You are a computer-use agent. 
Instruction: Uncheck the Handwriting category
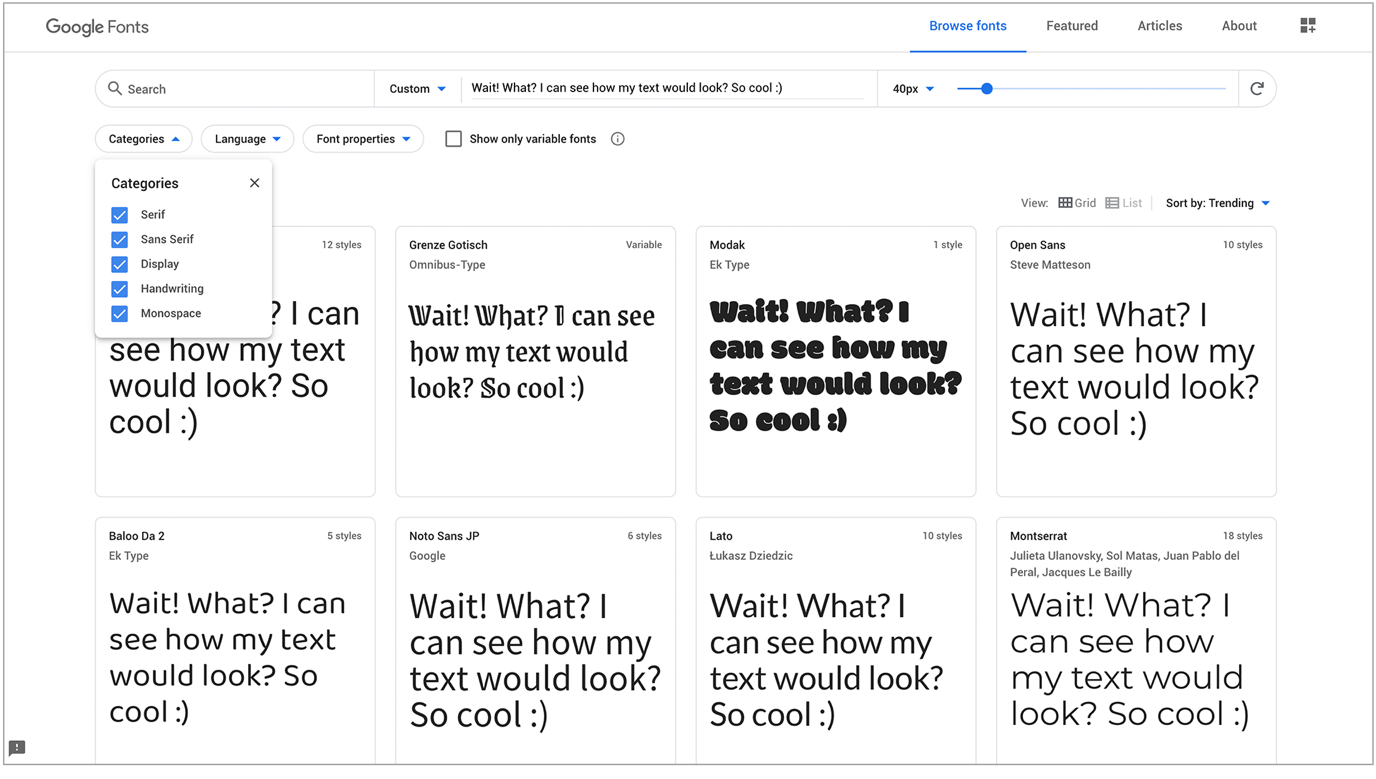pos(120,289)
